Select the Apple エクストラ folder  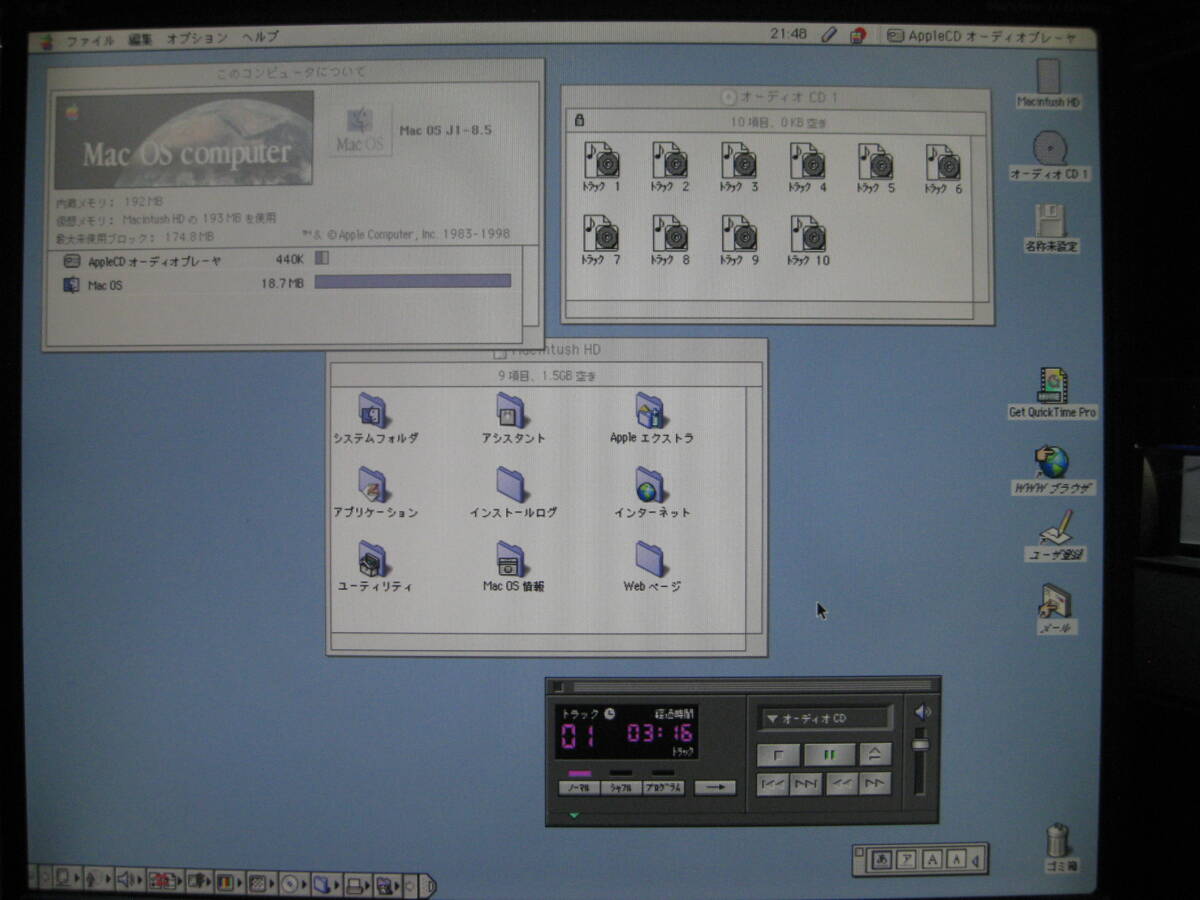(651, 418)
